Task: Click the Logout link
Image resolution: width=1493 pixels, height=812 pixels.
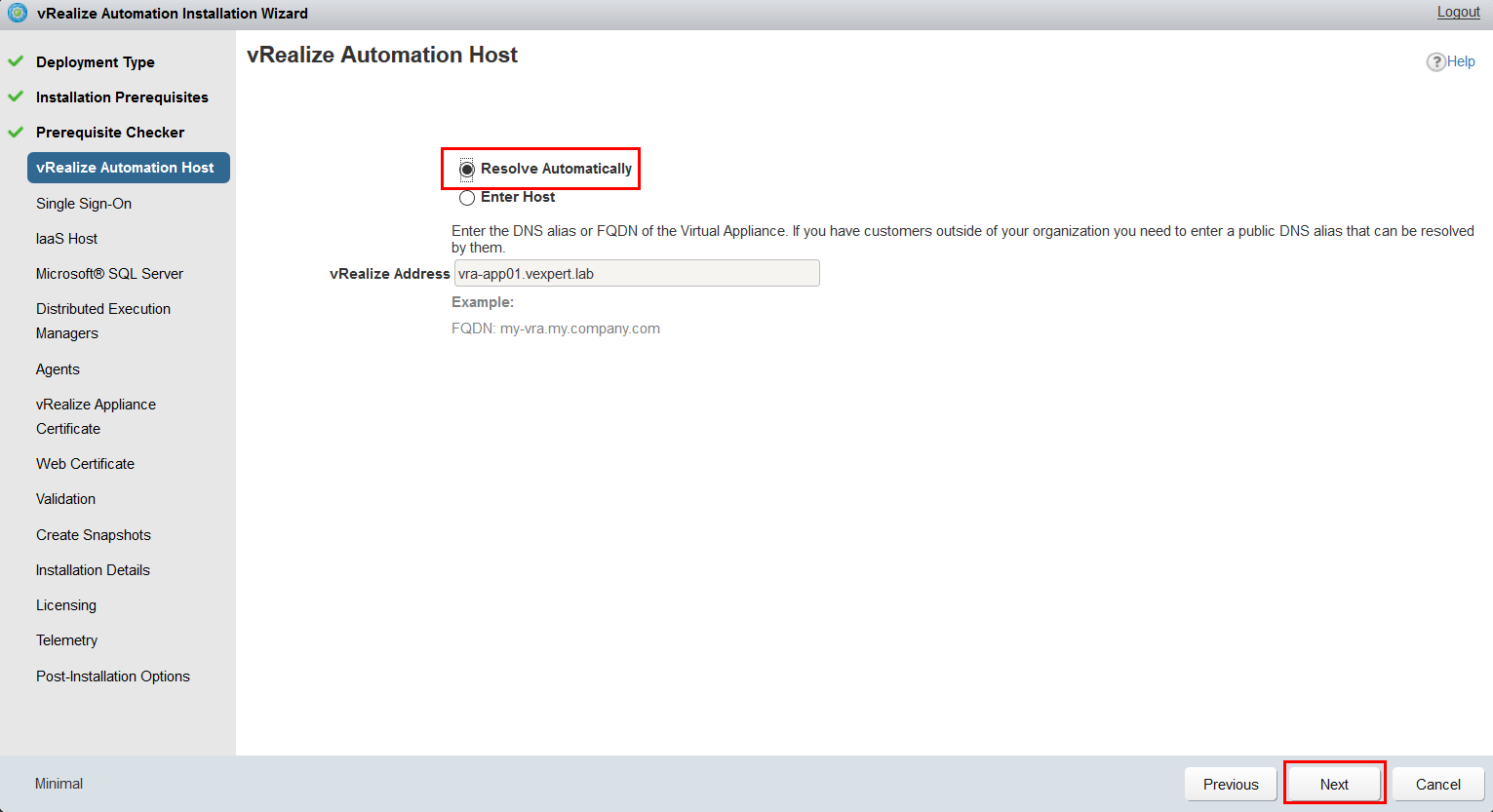Action: pyautogui.click(x=1458, y=12)
